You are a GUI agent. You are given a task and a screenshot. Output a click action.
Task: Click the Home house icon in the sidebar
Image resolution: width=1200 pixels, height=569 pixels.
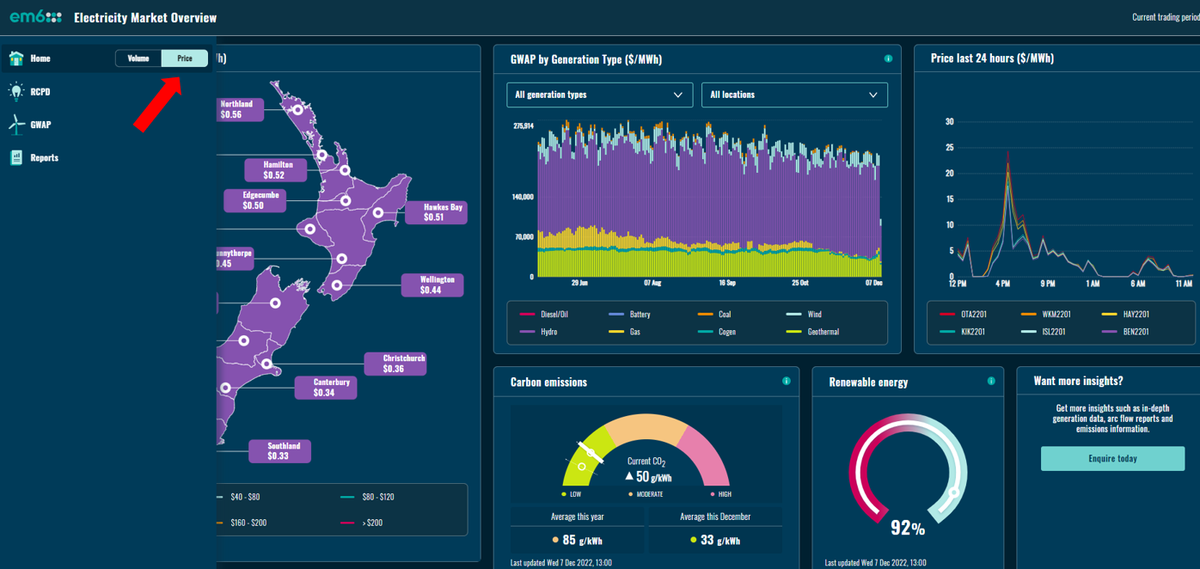click(x=16, y=58)
